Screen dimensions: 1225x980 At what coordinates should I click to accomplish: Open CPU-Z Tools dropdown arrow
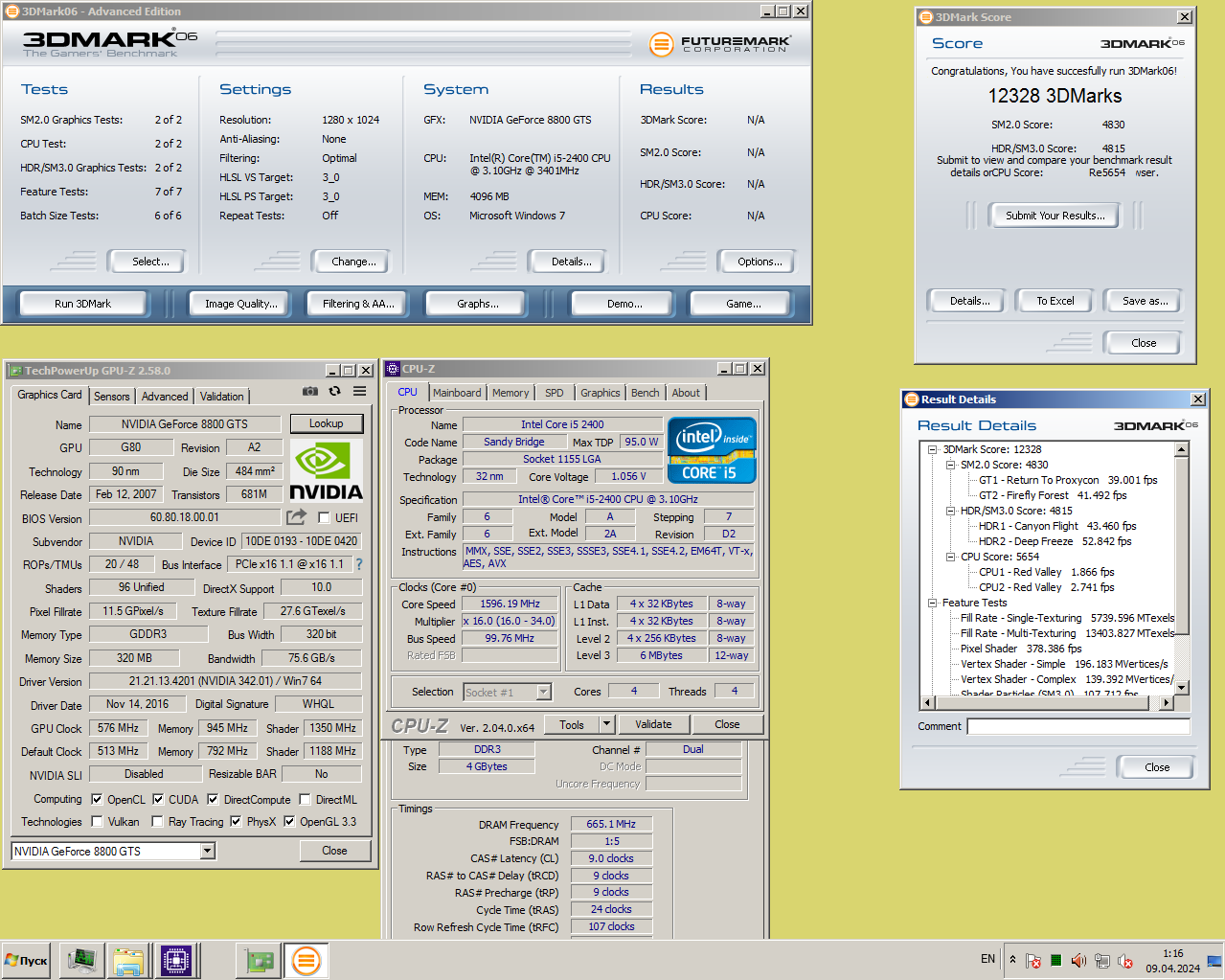[x=606, y=724]
